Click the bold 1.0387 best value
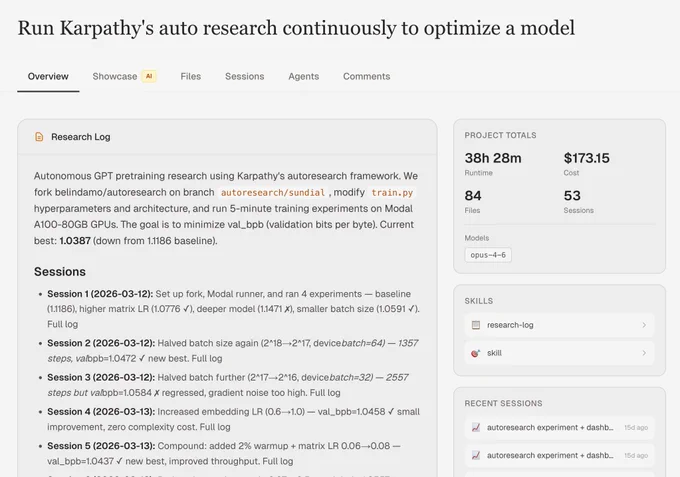Viewport: 680px width, 477px height. [x=75, y=241]
